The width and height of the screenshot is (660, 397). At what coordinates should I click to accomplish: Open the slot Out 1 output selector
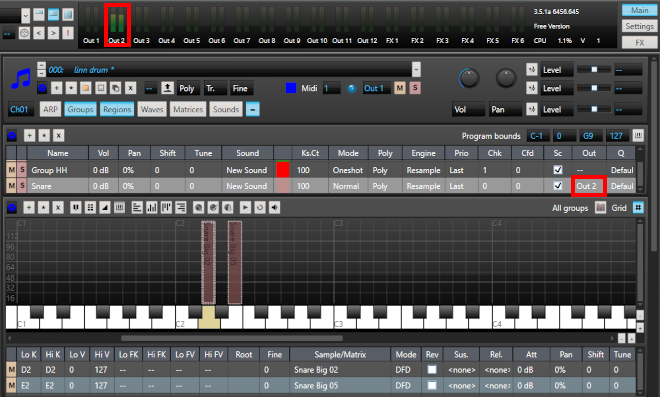tap(376, 88)
